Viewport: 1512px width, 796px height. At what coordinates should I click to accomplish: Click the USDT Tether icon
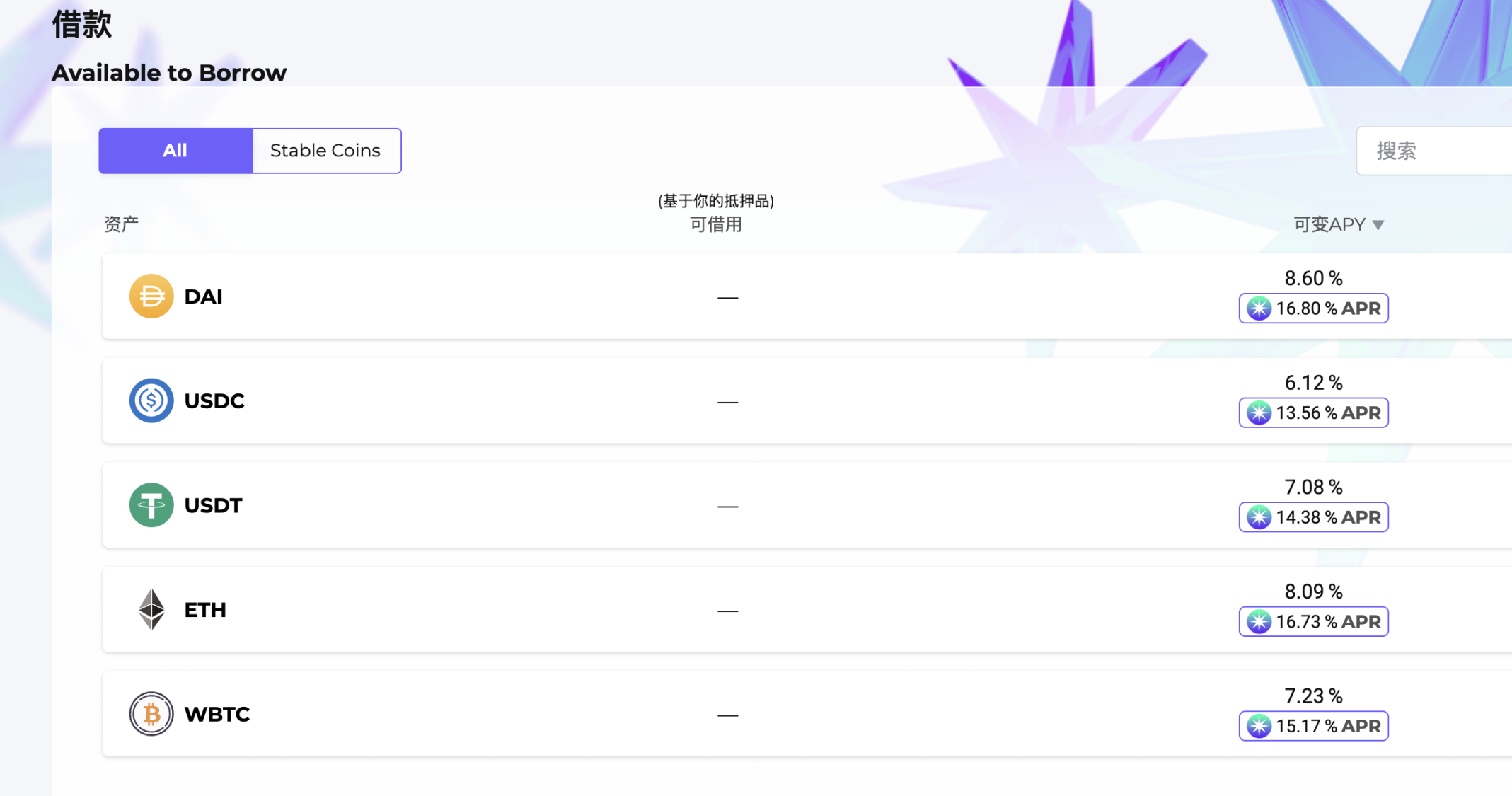click(x=151, y=505)
